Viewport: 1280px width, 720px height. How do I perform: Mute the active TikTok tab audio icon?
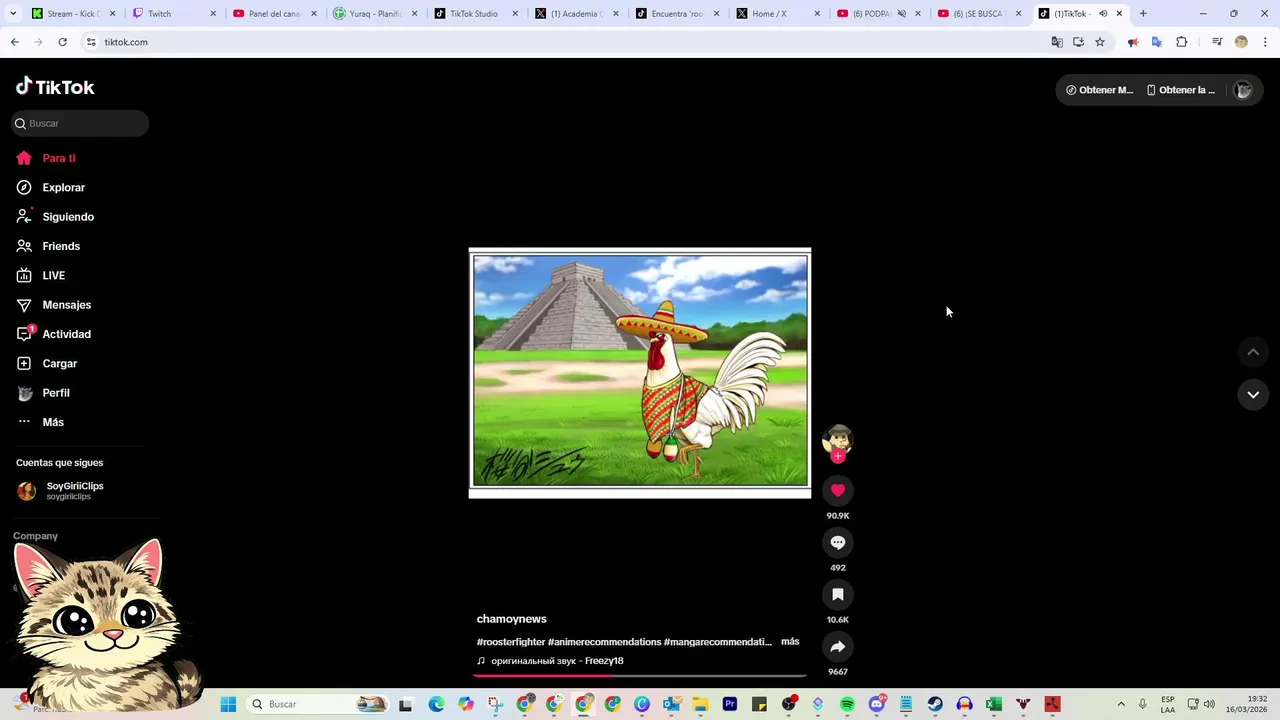coord(1103,14)
